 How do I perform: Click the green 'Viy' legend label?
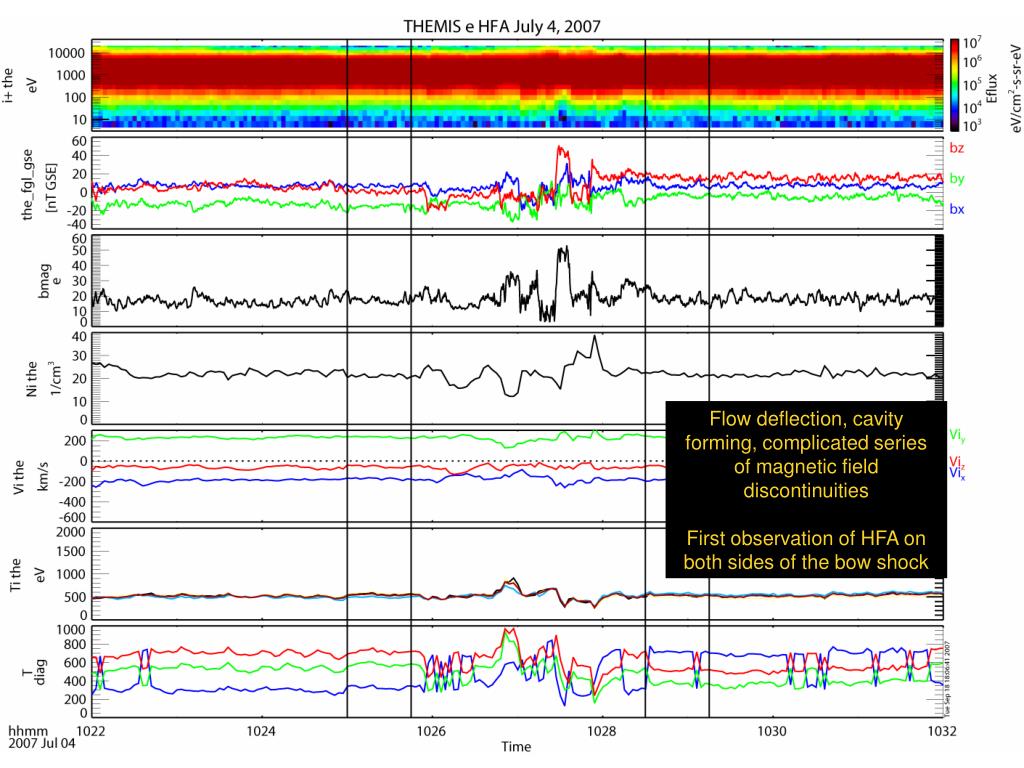(956, 435)
